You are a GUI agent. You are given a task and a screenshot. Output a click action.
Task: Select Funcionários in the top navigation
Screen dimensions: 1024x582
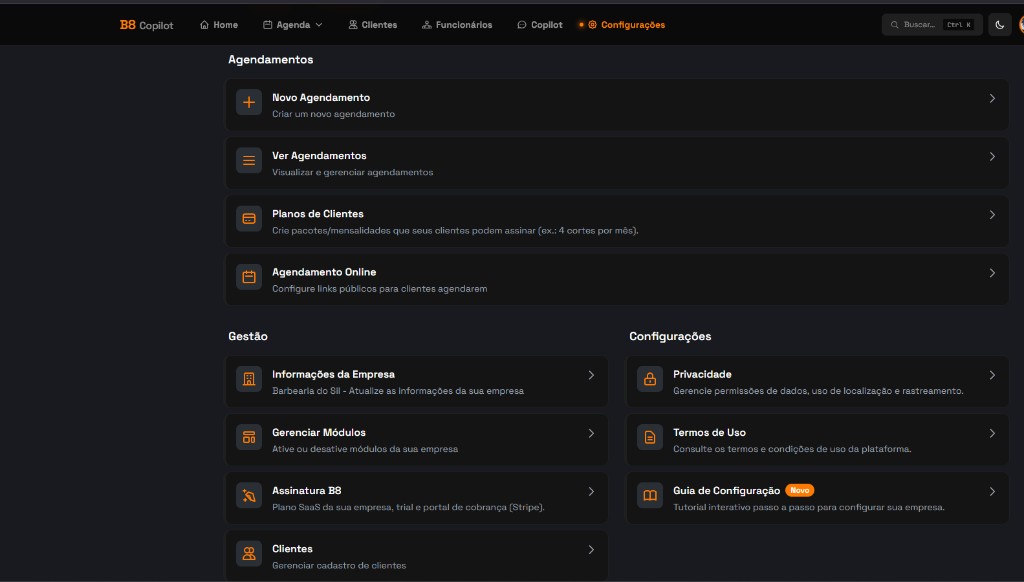[457, 24]
